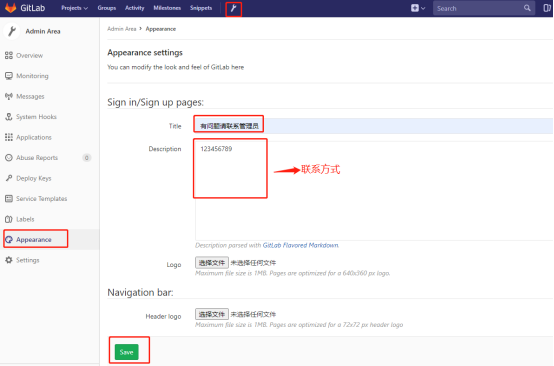Click the Appearance breadcrumb
This screenshot has width=554, height=366.
click(161, 29)
